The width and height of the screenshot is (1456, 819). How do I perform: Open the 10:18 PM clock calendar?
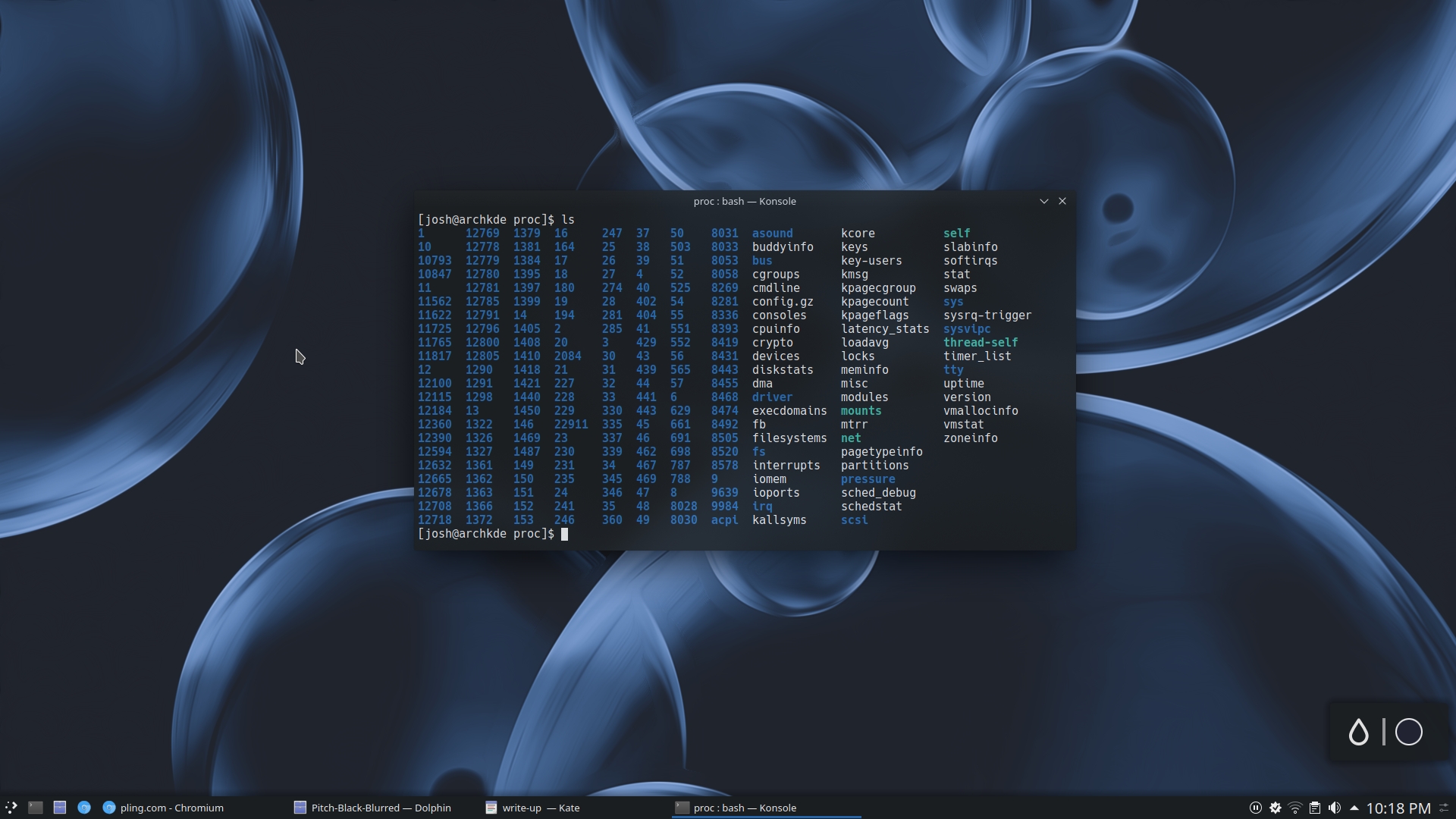click(x=1398, y=808)
